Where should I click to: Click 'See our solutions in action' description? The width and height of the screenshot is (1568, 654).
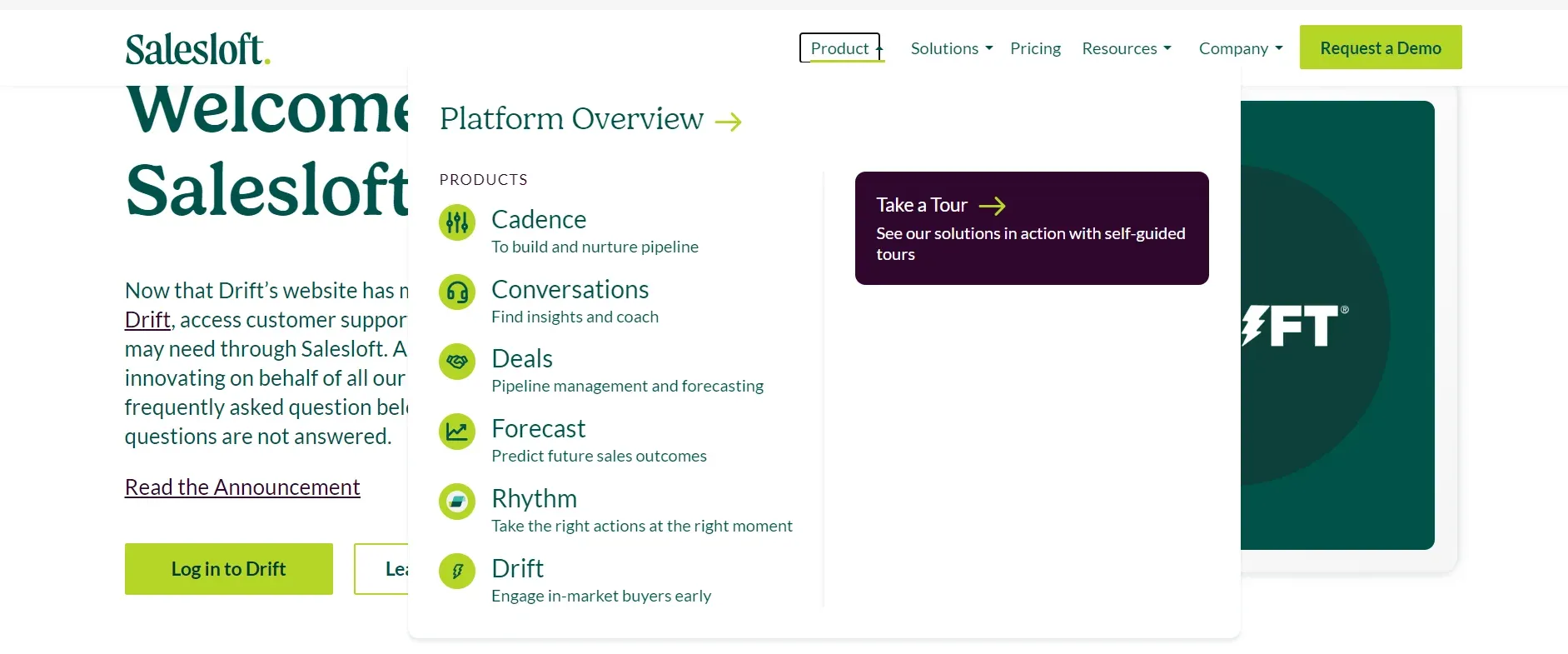tap(1031, 244)
